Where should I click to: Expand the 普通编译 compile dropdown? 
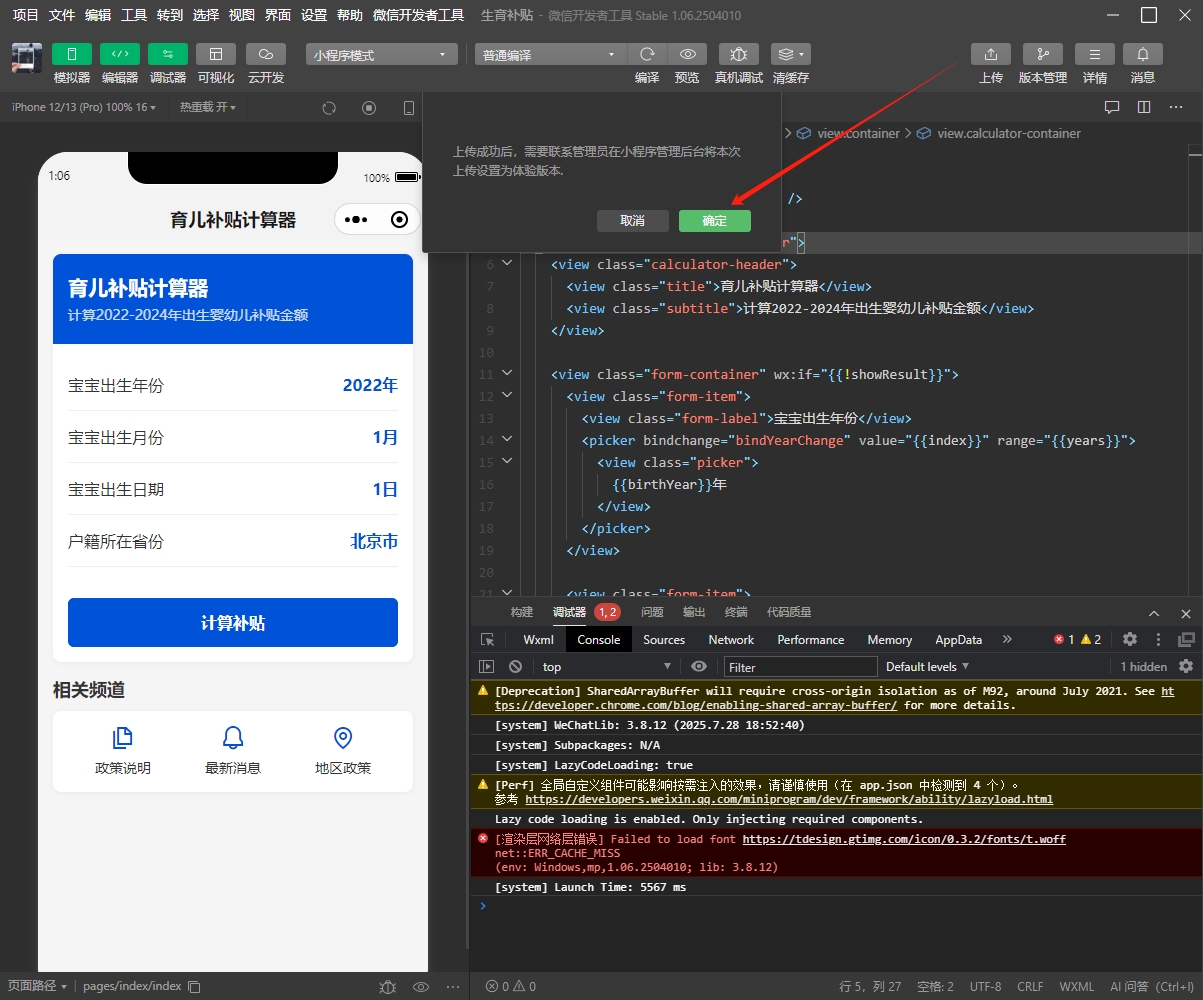tap(549, 55)
